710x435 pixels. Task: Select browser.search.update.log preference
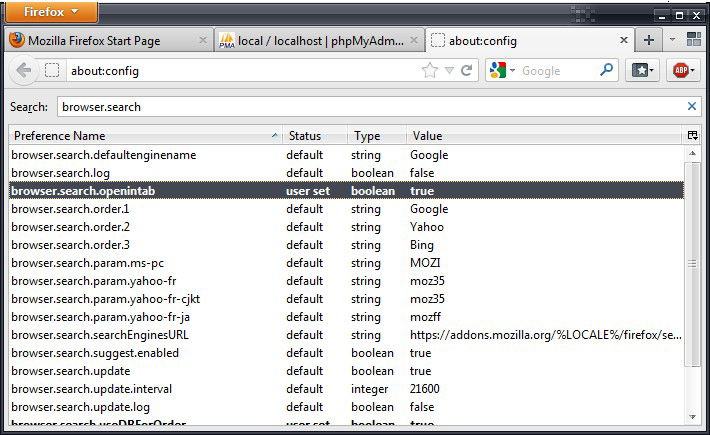coord(346,407)
